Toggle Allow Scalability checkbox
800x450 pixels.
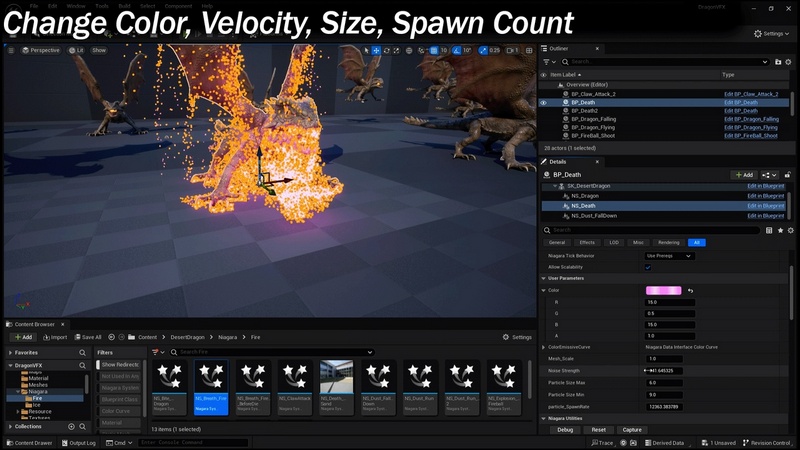tap(648, 267)
